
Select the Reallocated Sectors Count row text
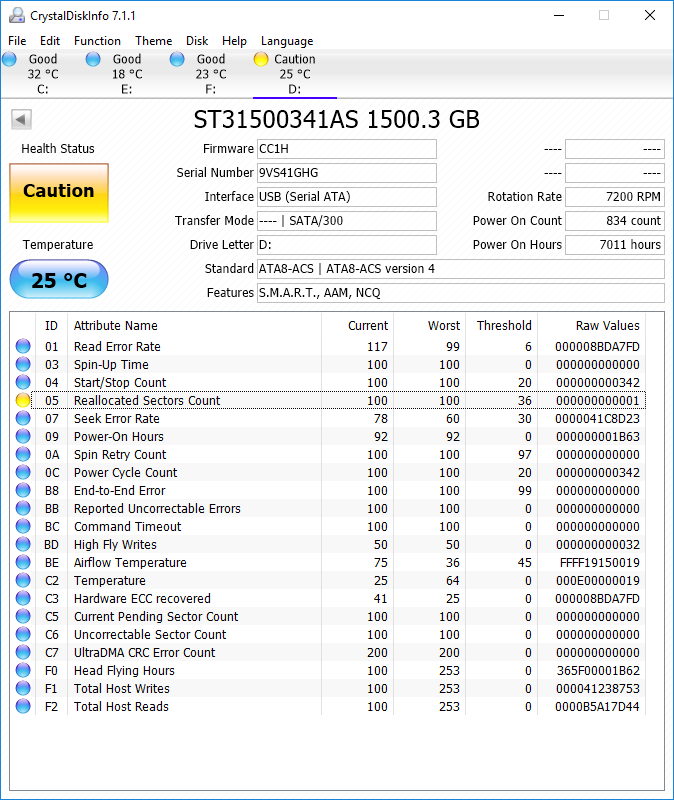click(147, 401)
